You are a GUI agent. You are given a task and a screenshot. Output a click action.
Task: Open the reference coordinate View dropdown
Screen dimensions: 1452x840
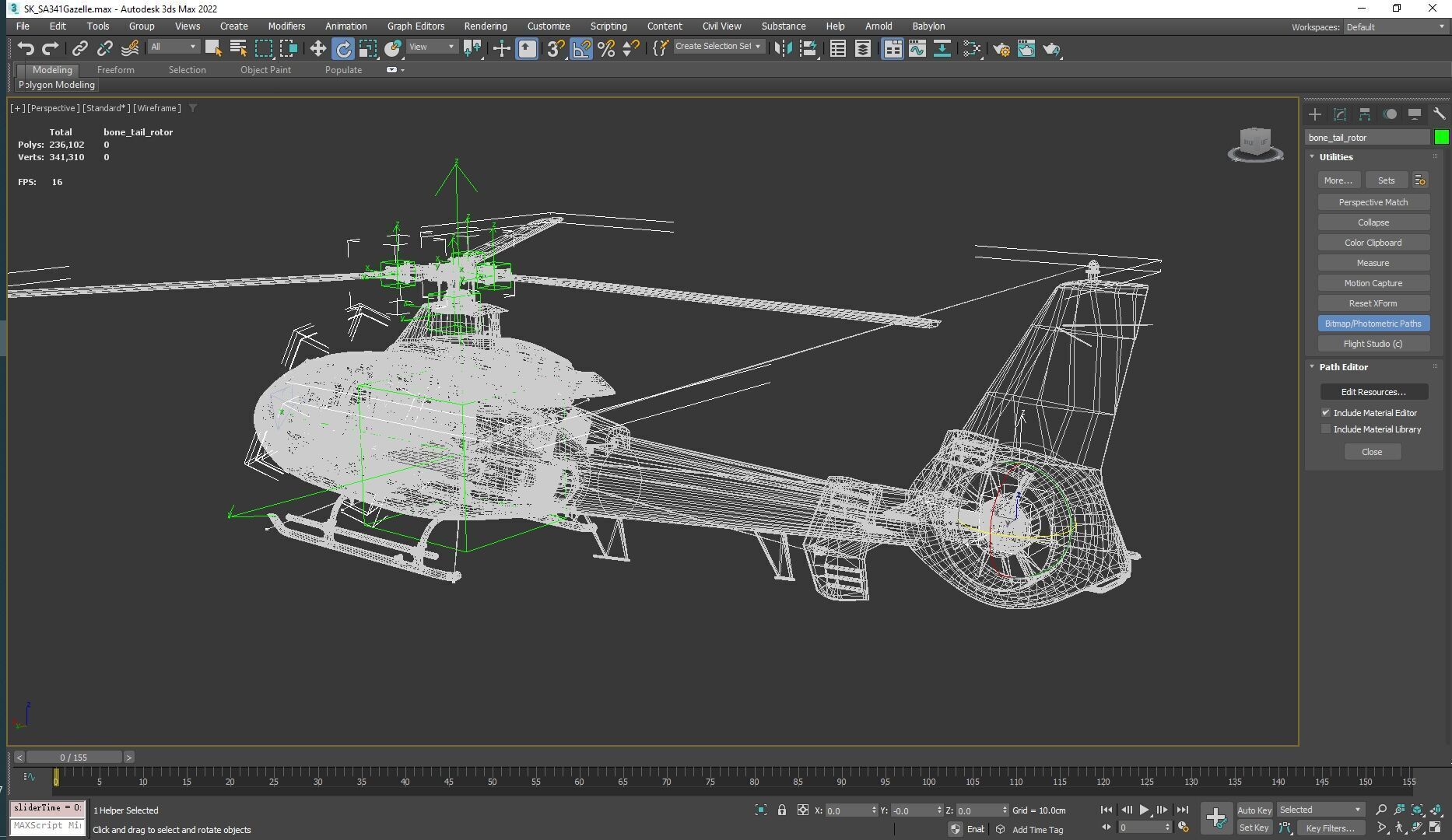pos(432,47)
